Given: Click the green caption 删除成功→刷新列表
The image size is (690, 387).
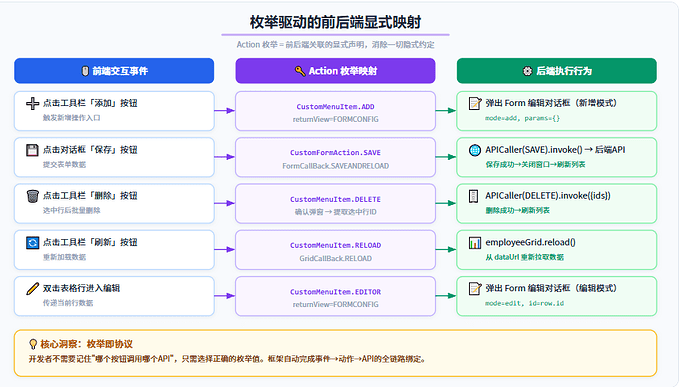Looking at the screenshot, I should [518, 210].
